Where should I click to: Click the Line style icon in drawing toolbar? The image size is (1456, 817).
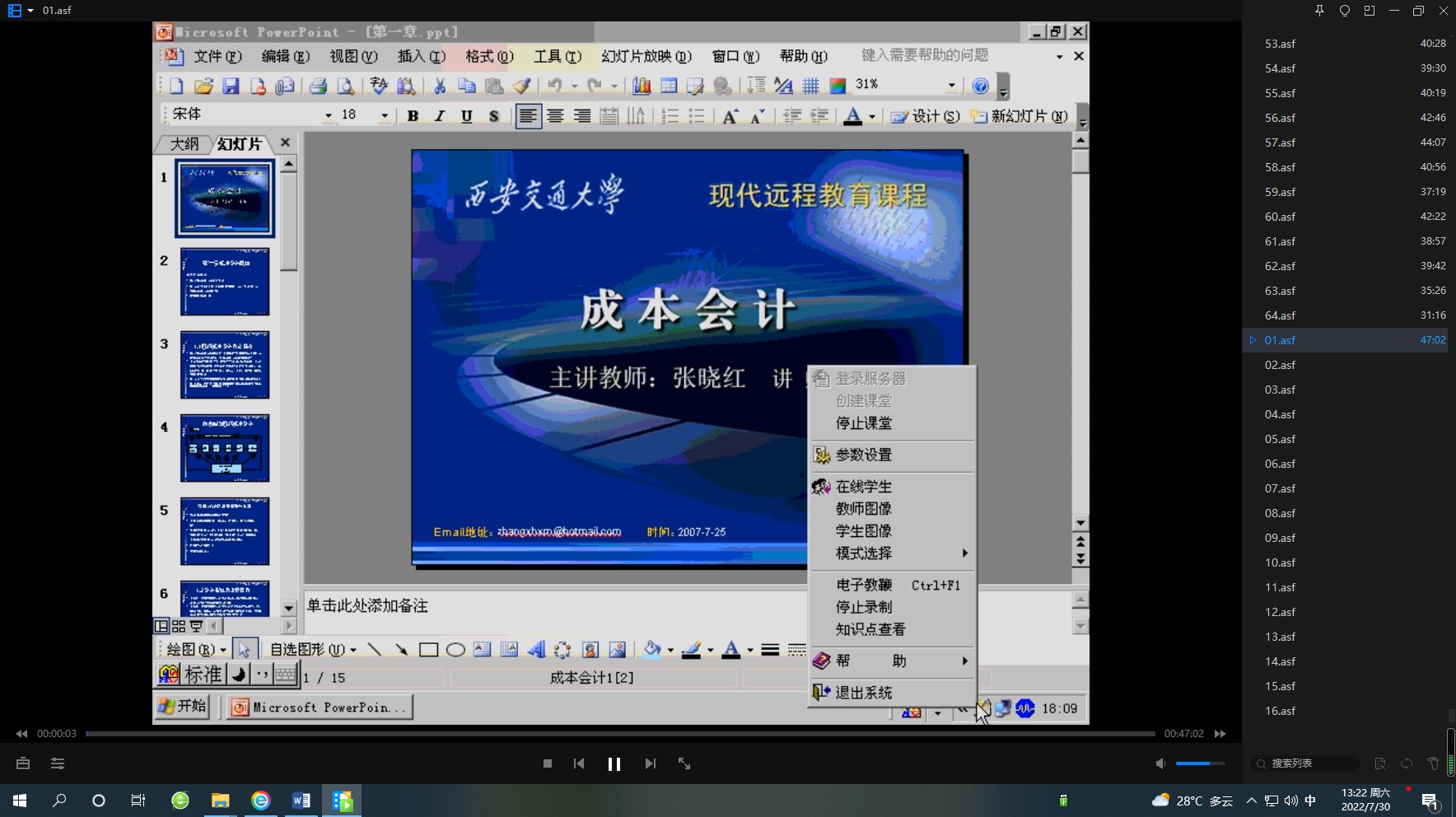[x=770, y=650]
